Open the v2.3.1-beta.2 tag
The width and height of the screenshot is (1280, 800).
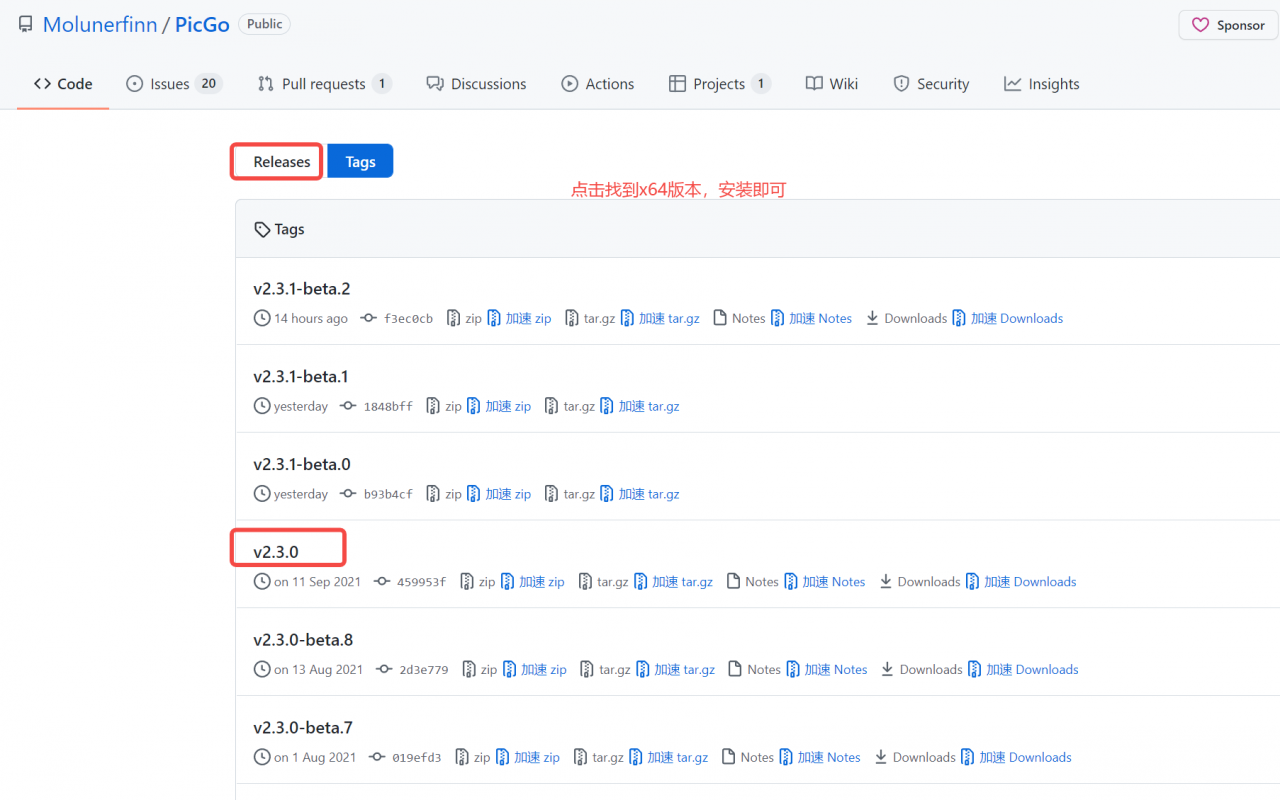click(x=302, y=289)
